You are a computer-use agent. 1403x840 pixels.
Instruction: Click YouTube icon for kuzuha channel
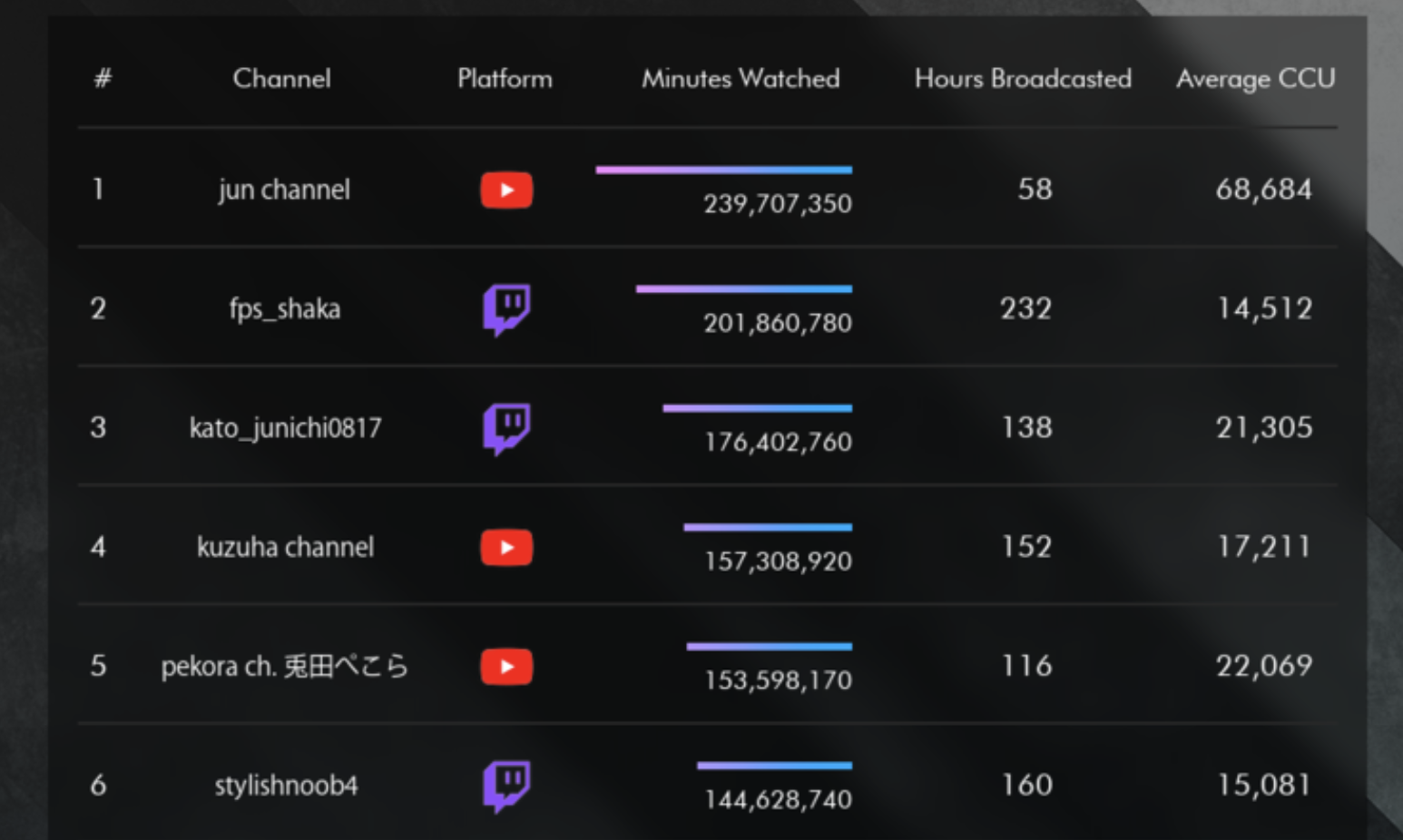[506, 548]
